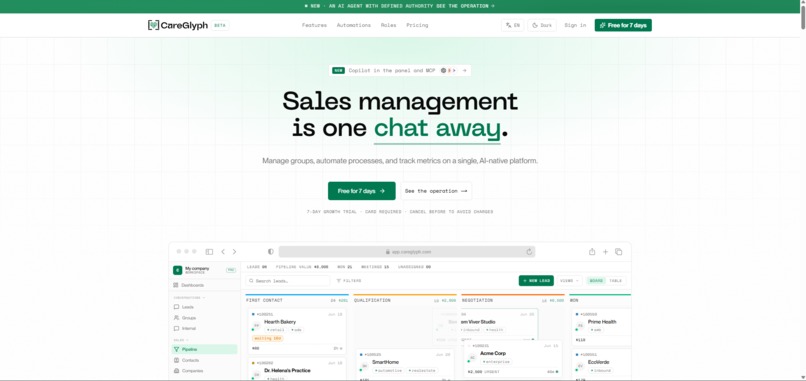Open the Features menu item
806x381 pixels.
[x=314, y=25]
